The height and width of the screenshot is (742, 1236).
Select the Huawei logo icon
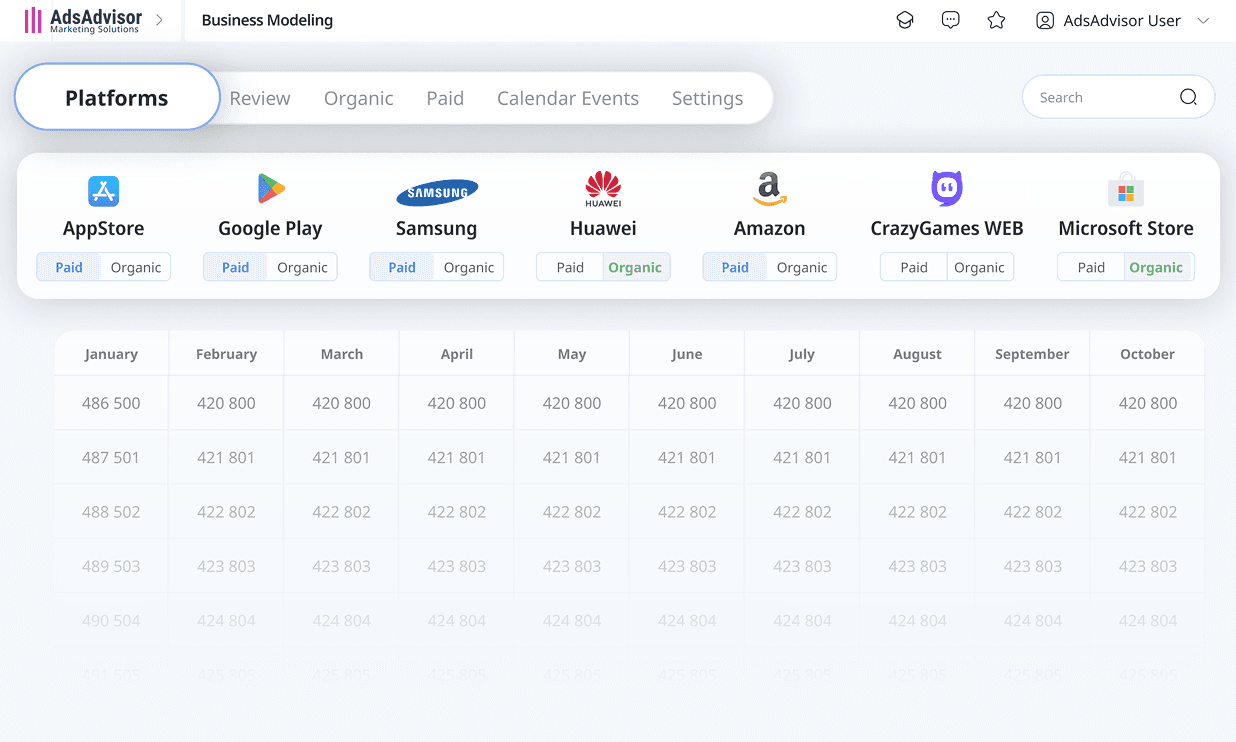(x=603, y=189)
